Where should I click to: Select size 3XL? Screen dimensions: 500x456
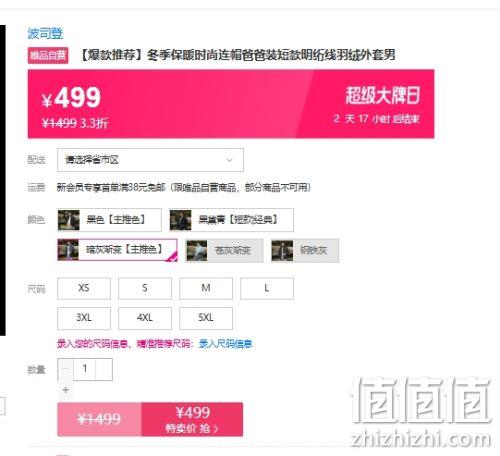tap(84, 318)
